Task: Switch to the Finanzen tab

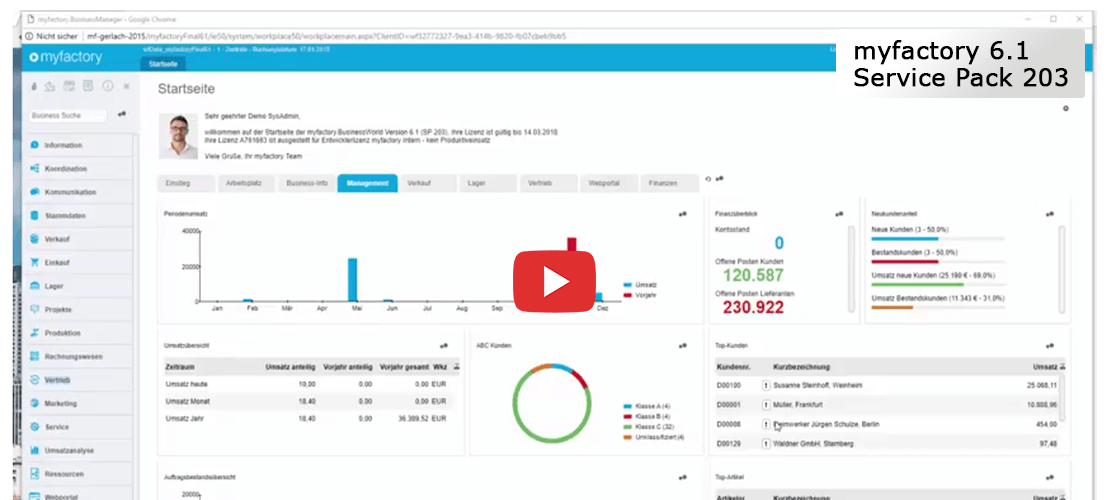Action: click(x=669, y=183)
